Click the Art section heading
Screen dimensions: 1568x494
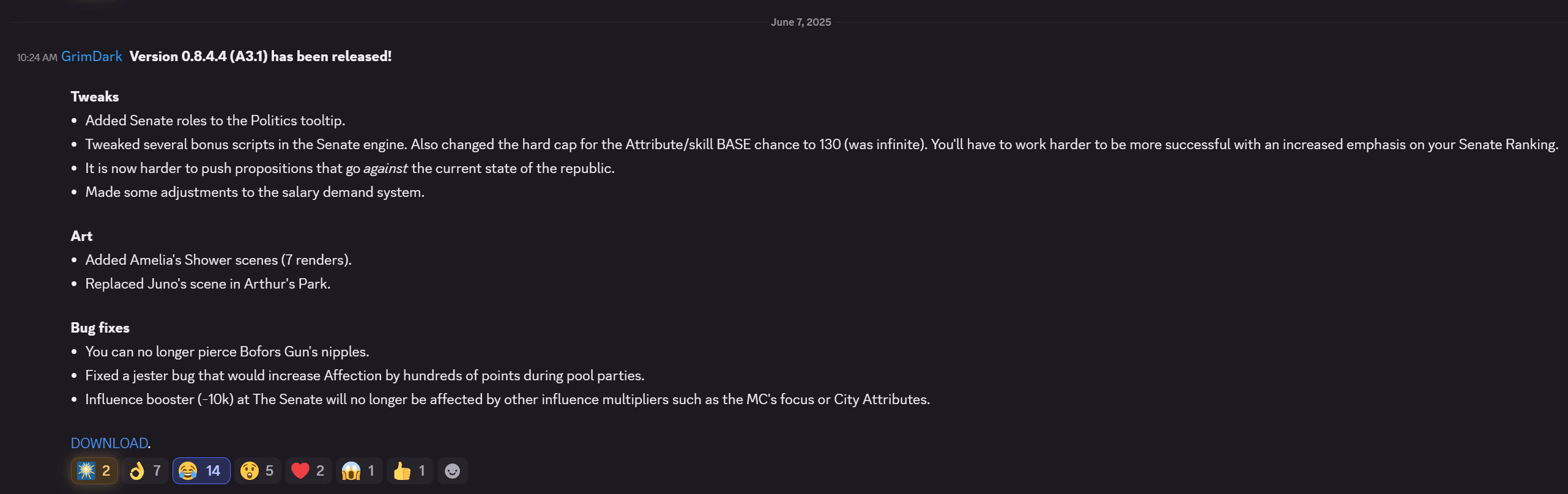coord(81,236)
